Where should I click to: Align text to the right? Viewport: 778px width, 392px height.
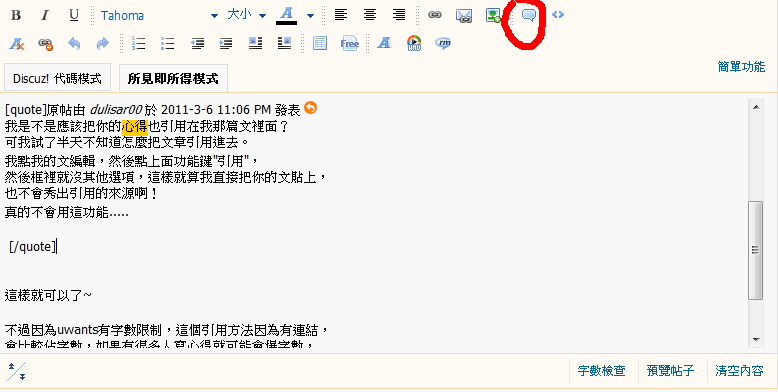[399, 15]
